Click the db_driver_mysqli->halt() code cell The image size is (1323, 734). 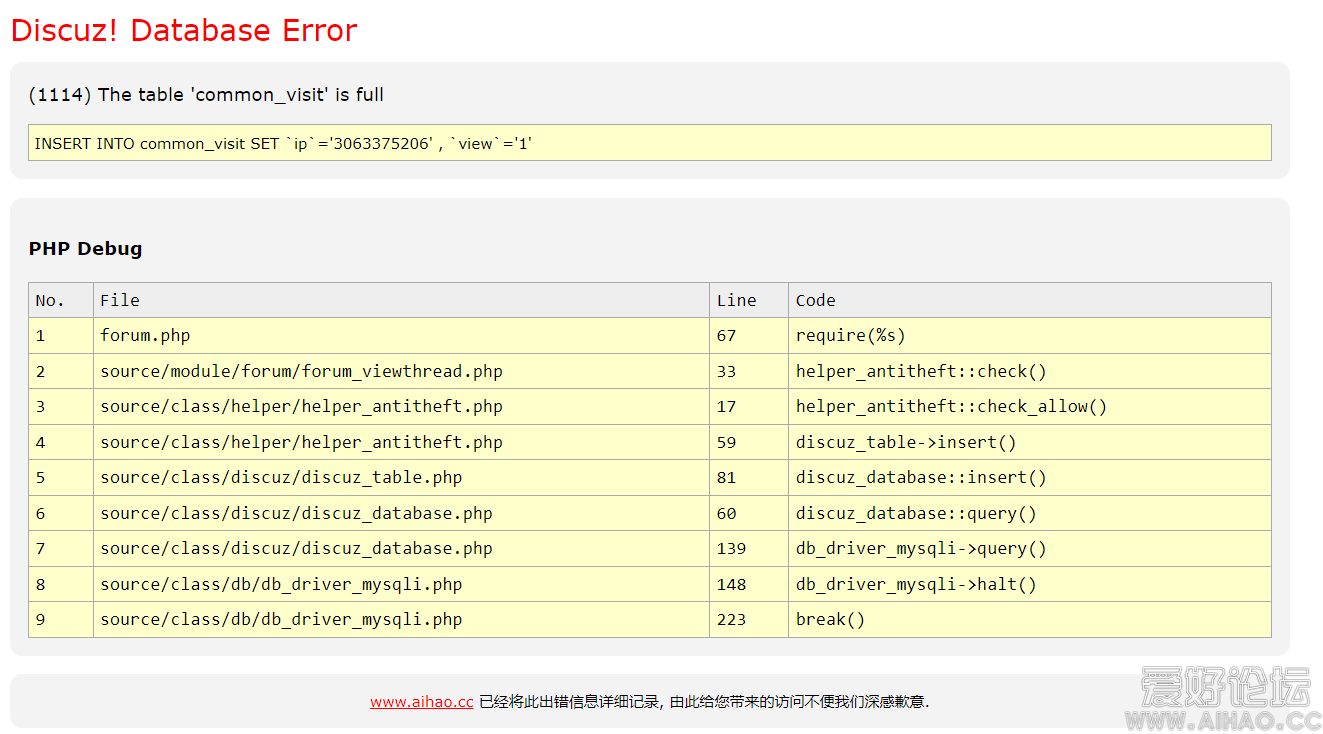(x=916, y=584)
